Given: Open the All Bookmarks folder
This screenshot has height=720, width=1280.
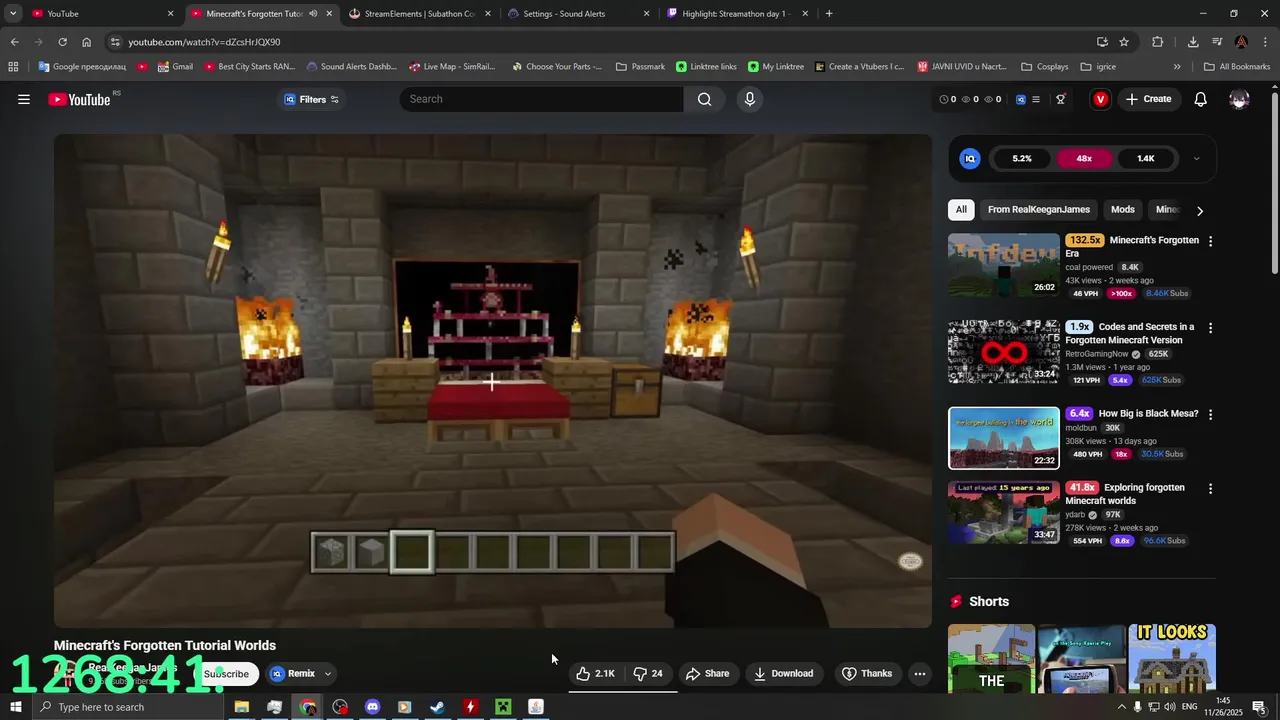Looking at the screenshot, I should 1237,67.
